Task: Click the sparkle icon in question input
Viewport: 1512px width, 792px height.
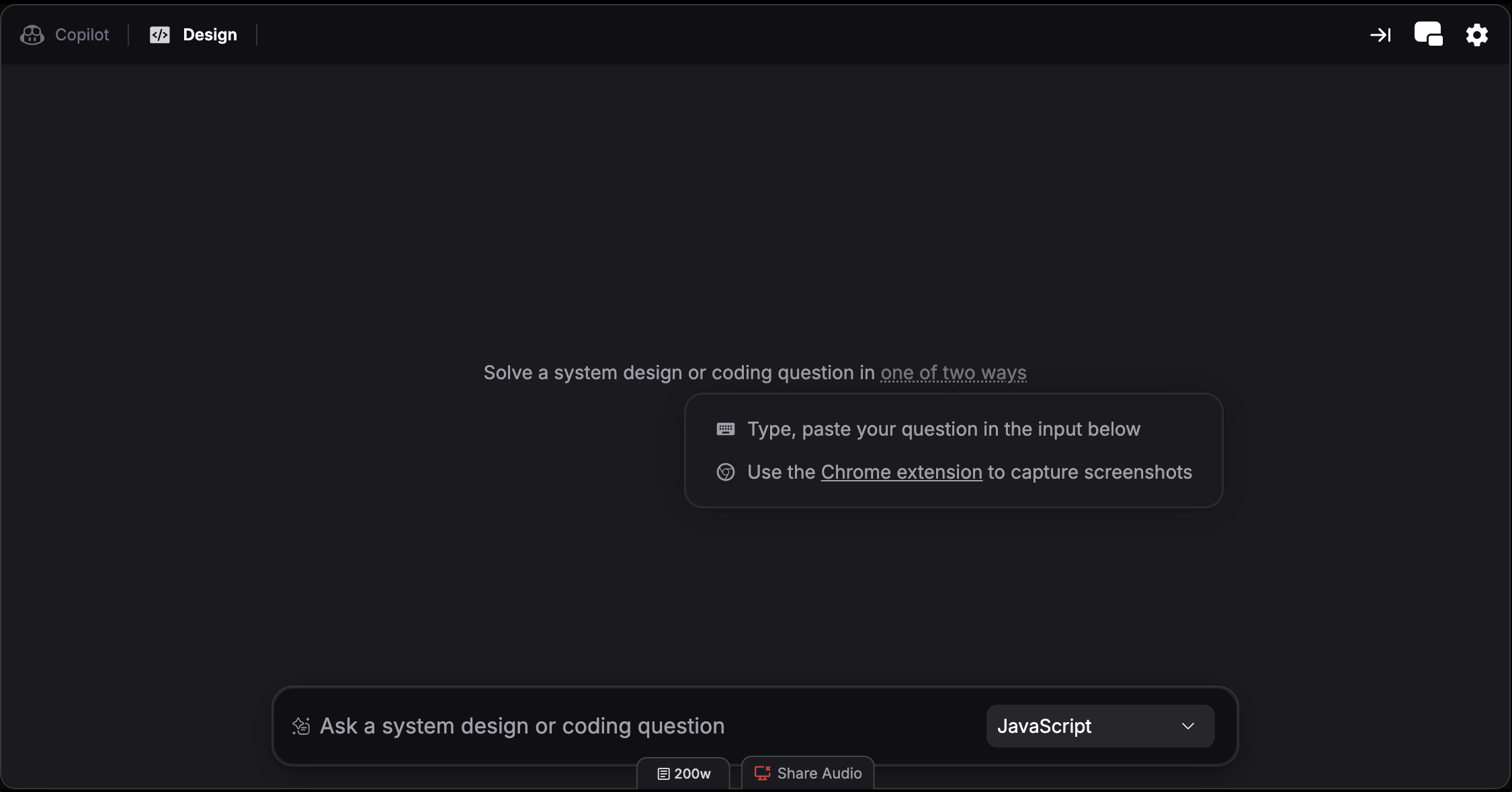Action: 302,726
